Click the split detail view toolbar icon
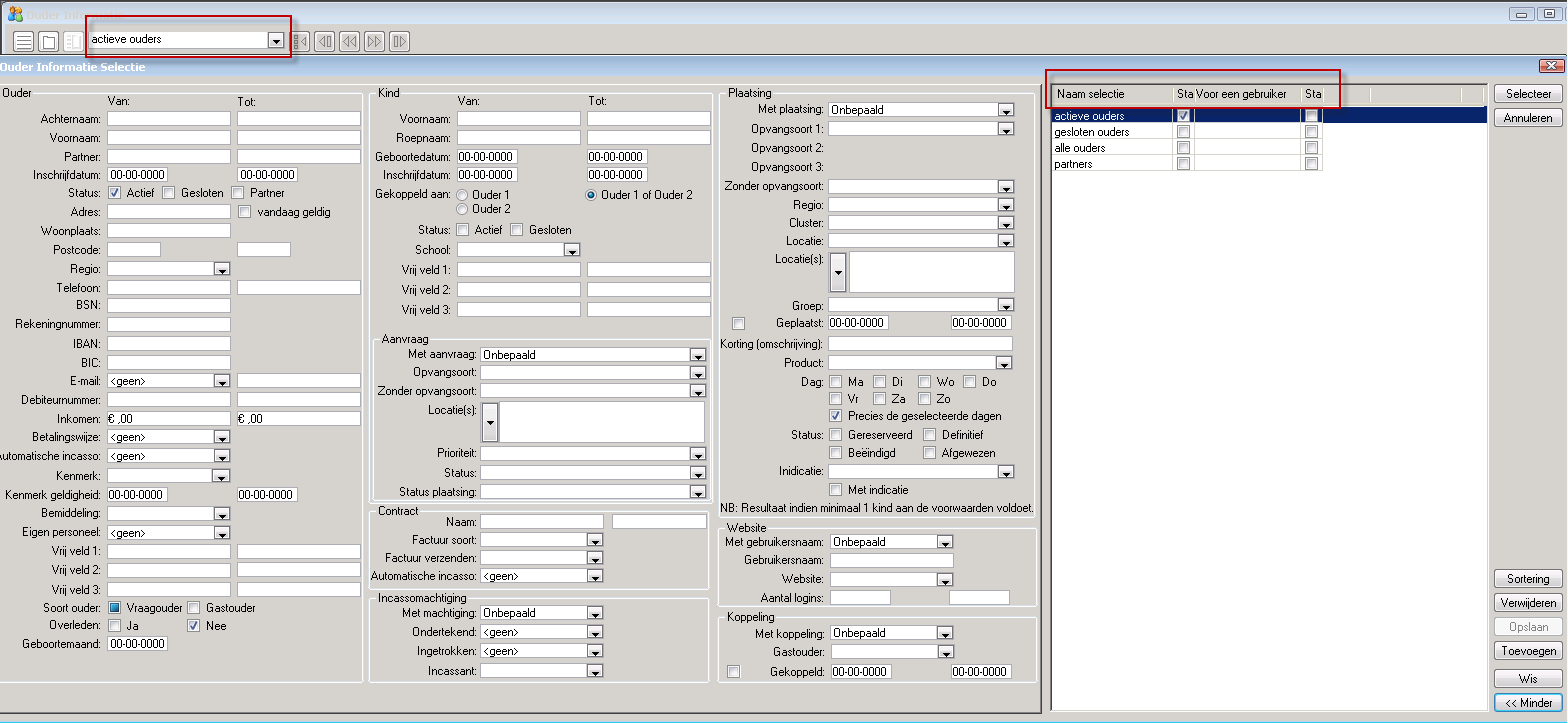 point(73,41)
